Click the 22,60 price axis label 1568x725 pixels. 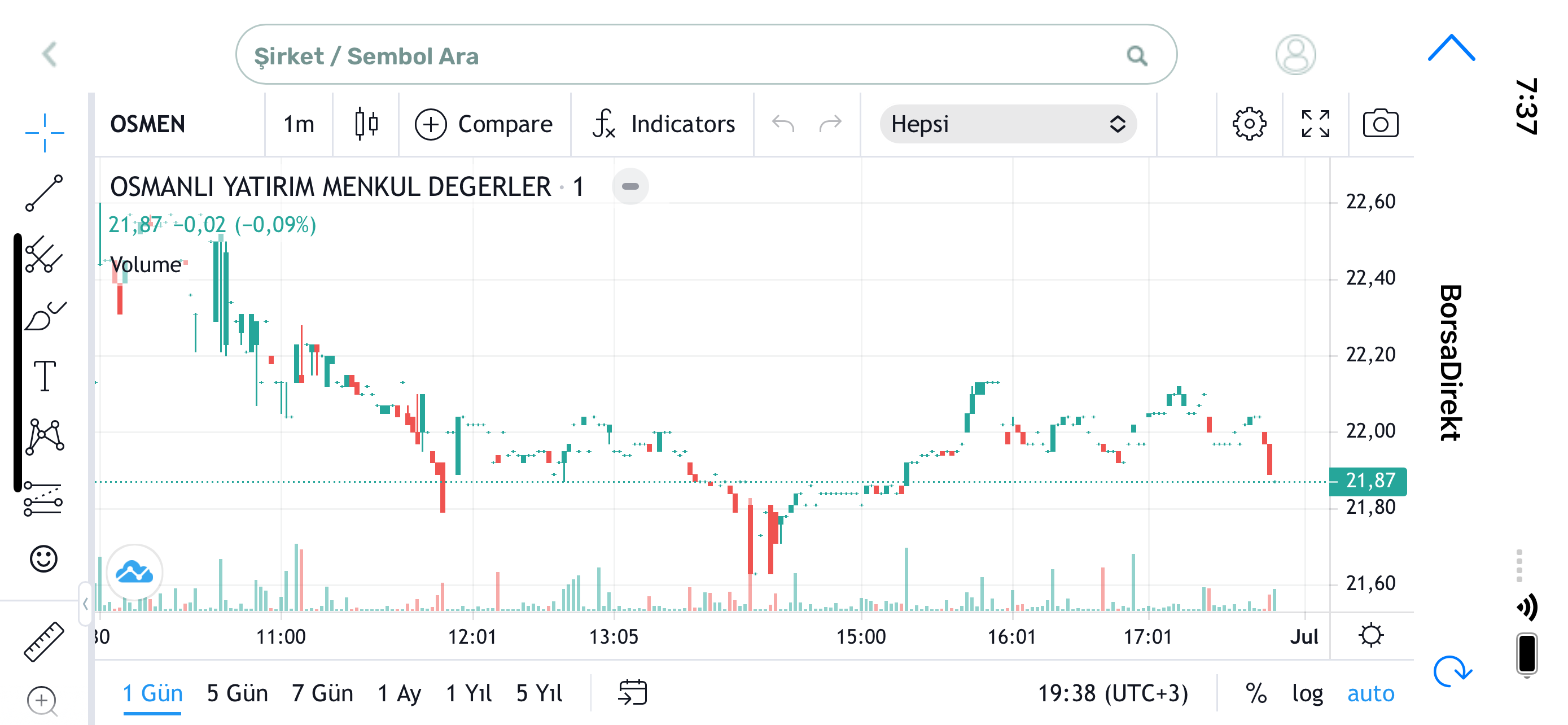(x=1370, y=202)
